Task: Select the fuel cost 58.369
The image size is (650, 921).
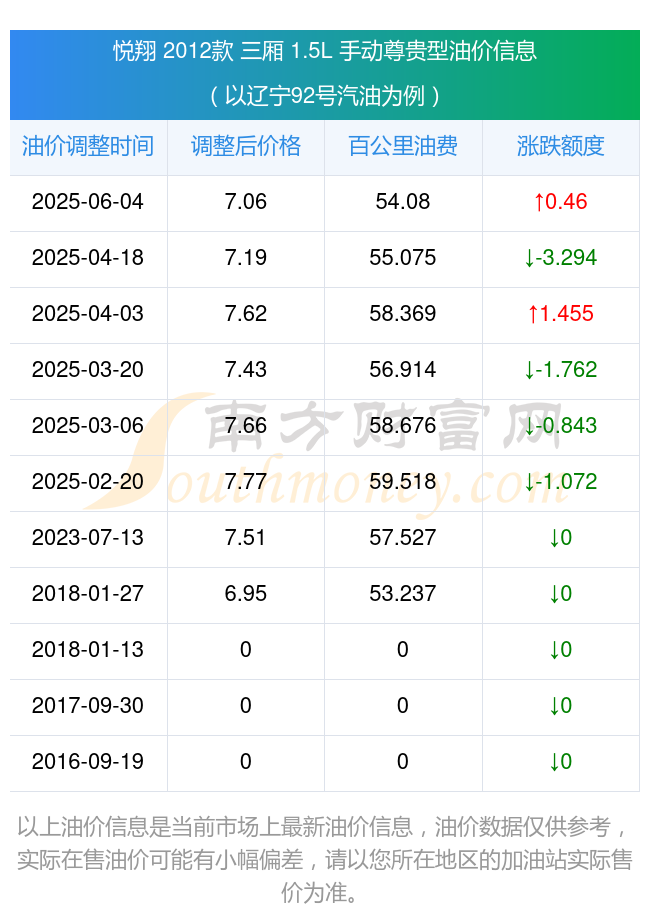Action: click(403, 313)
